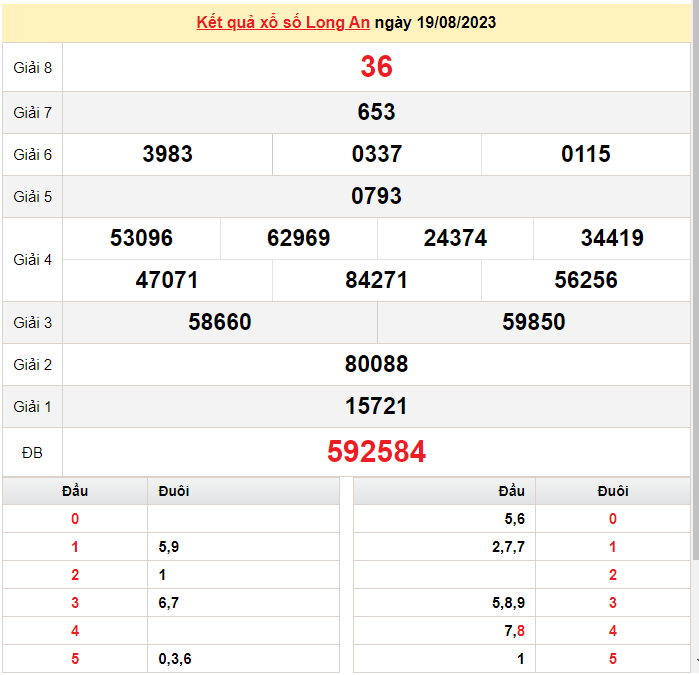Click Giải 6 number 0337

point(376,154)
